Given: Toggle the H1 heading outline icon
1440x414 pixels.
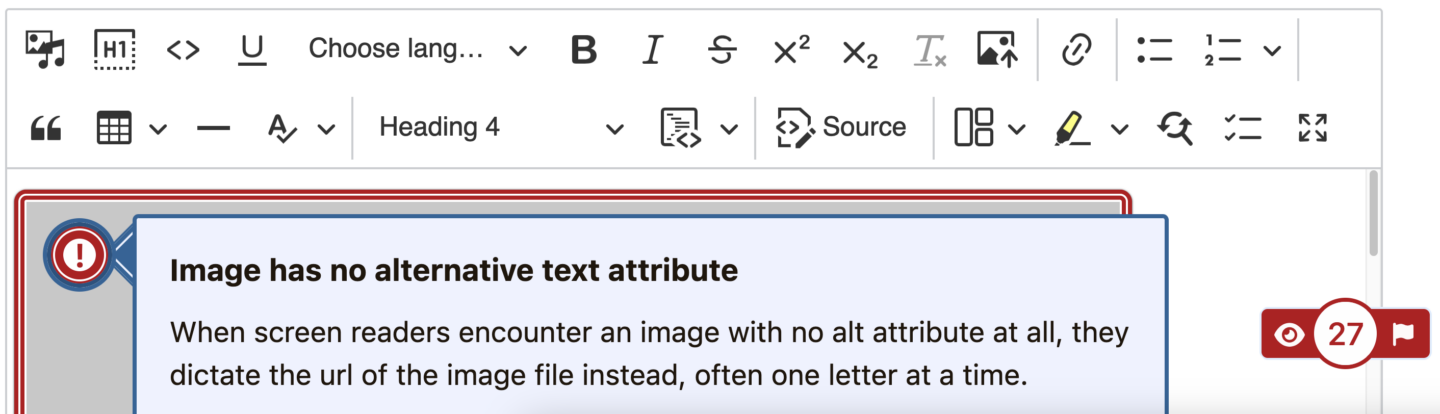Looking at the screenshot, I should [115, 50].
